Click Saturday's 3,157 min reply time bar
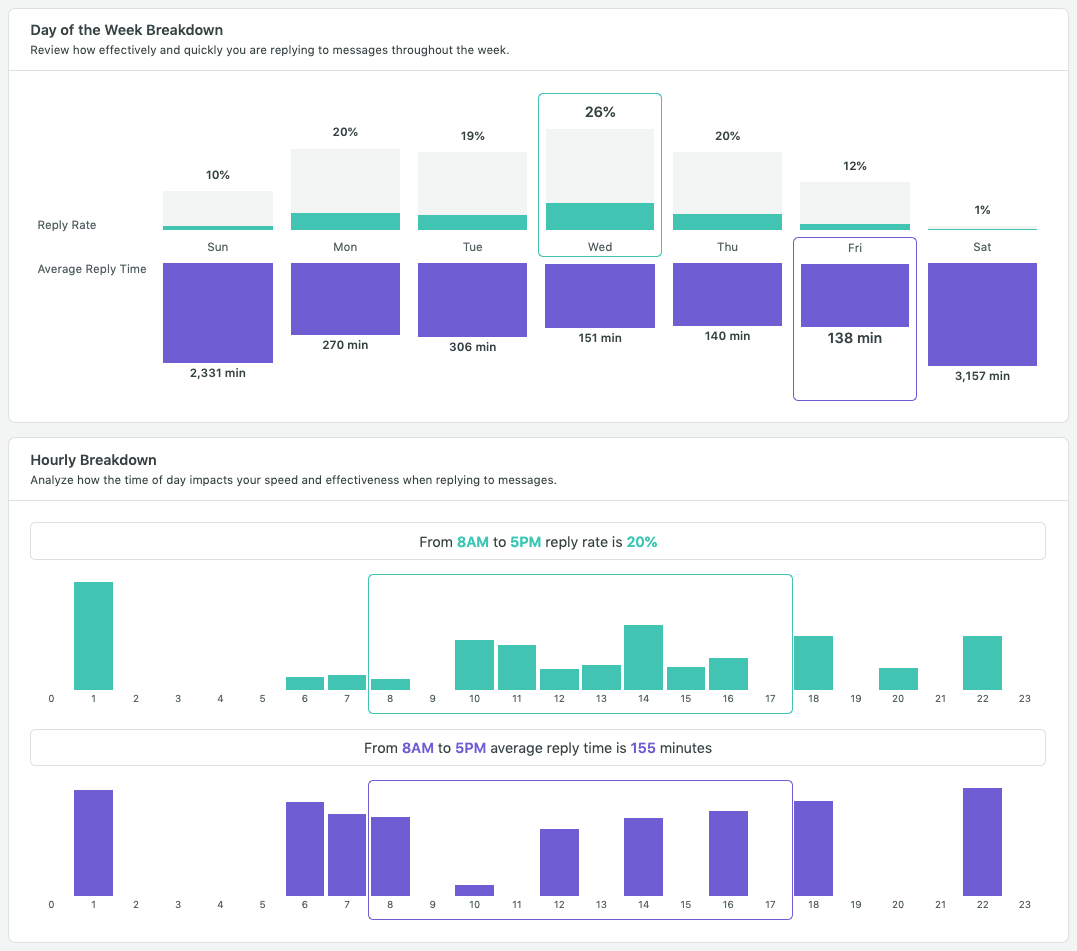Screen dimensions: 1077x951 982,314
